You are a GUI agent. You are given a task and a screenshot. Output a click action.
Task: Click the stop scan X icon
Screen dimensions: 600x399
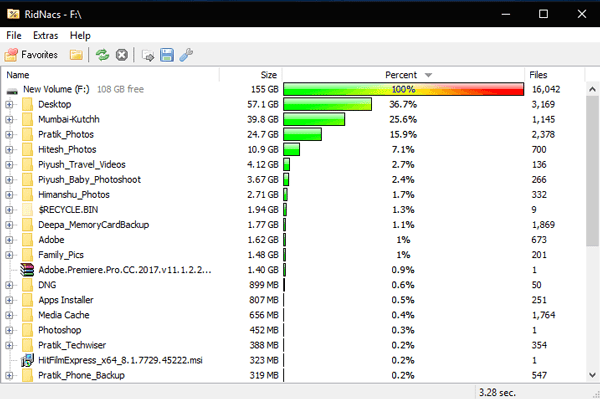[122, 55]
